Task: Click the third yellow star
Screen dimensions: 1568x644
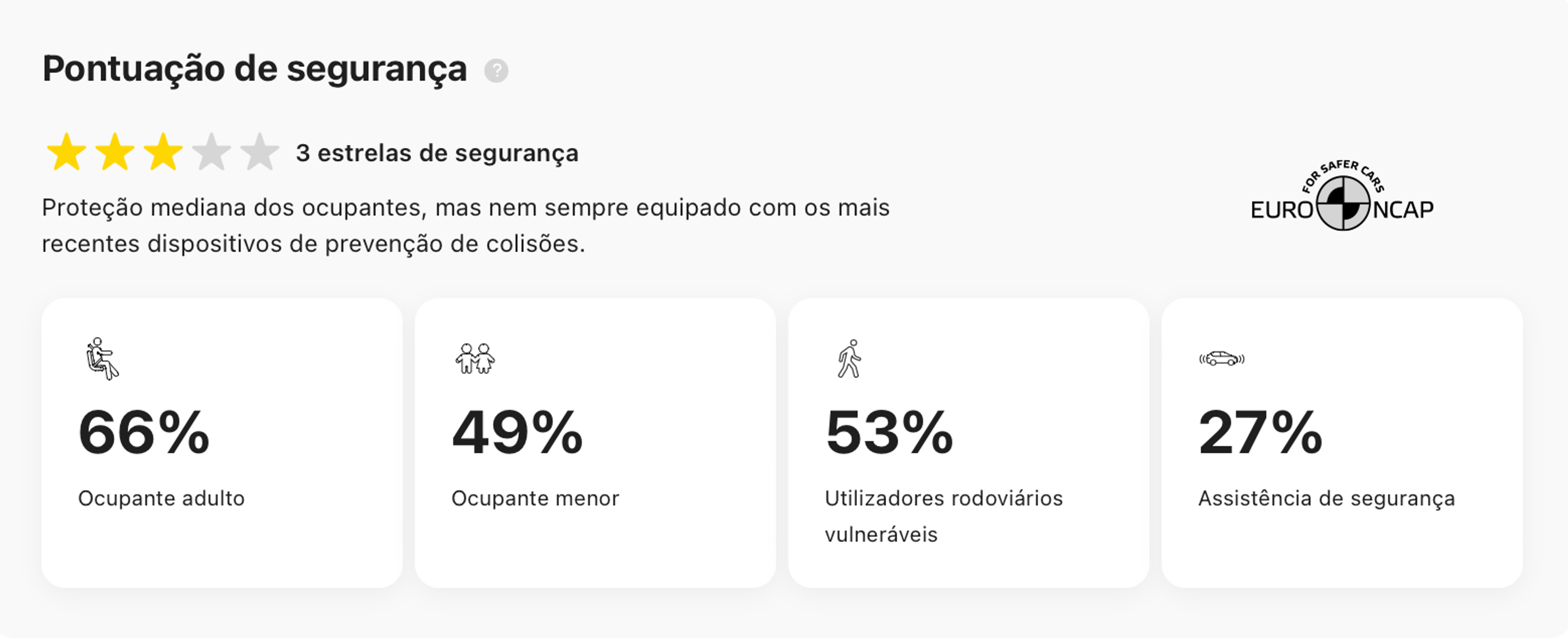Action: [163, 152]
